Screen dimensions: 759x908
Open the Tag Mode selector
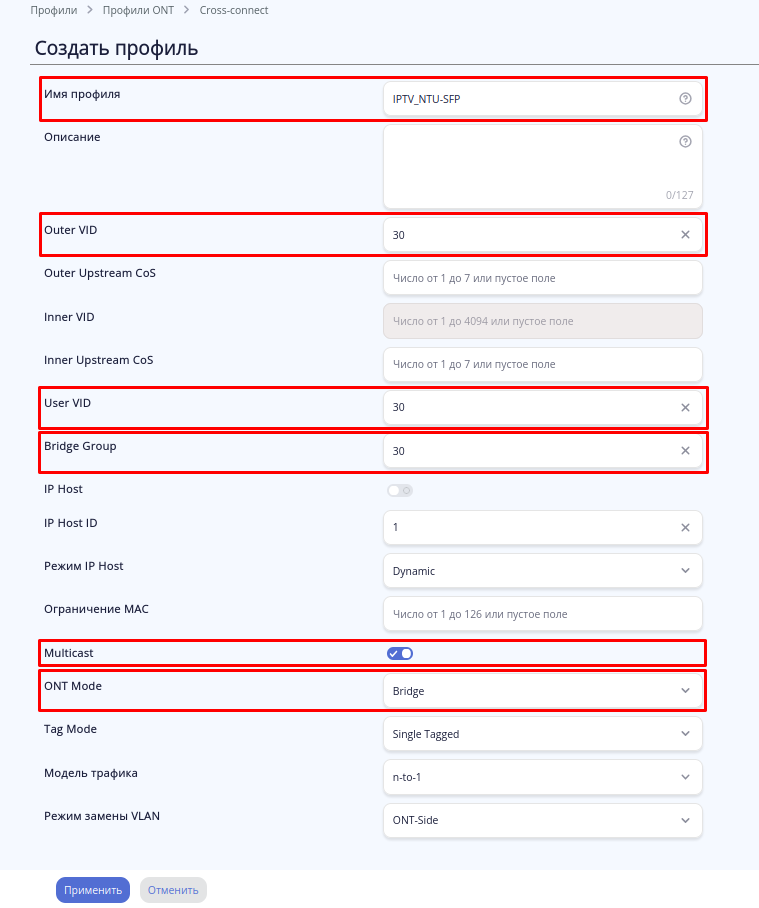click(x=542, y=734)
